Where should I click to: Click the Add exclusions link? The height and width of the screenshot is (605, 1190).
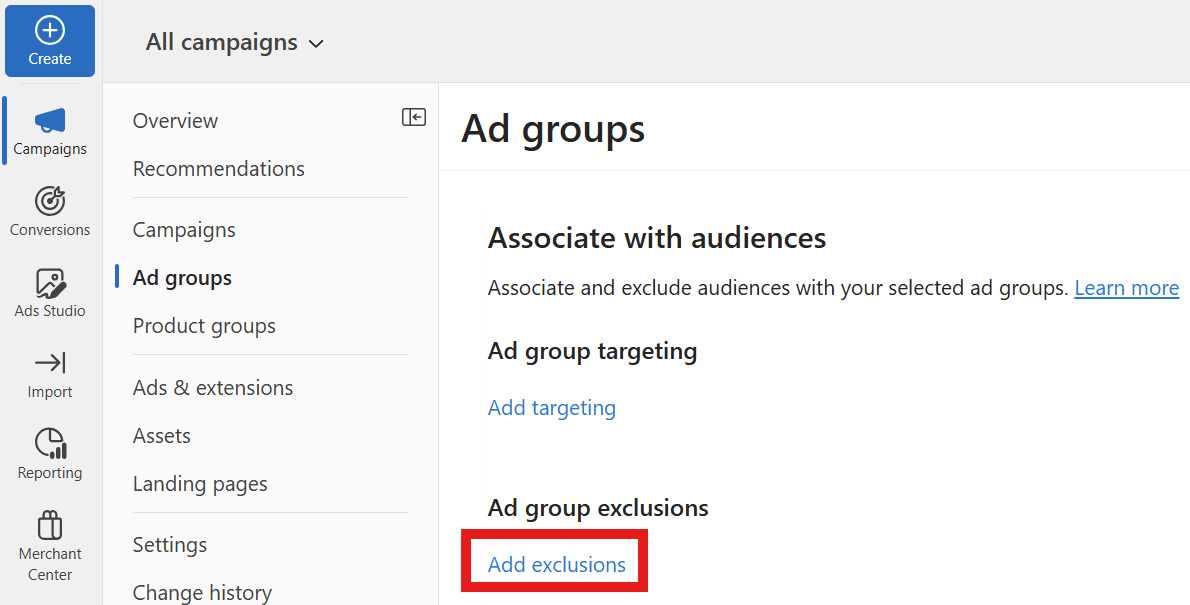point(556,565)
